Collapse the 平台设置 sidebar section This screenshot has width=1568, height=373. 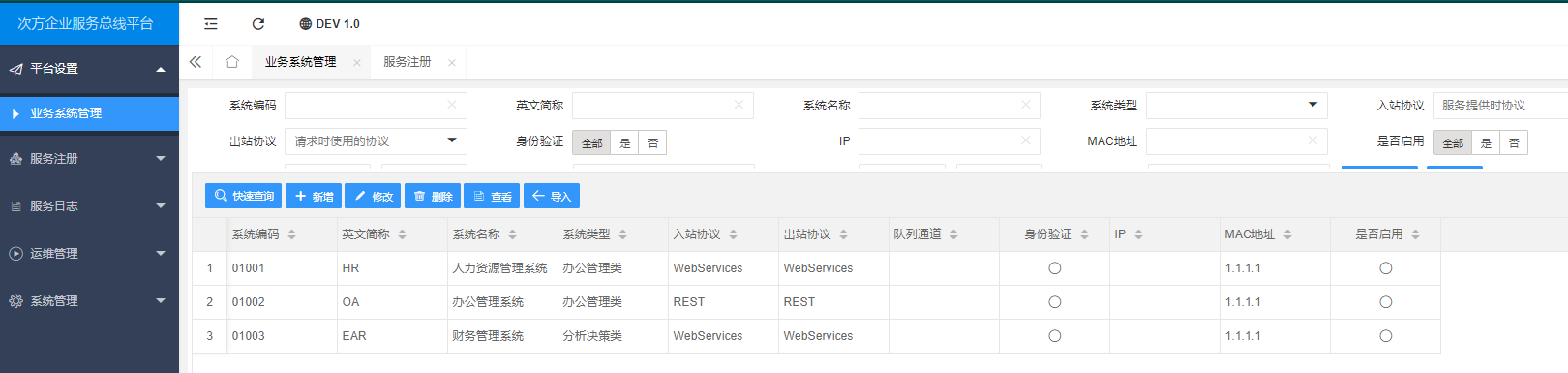(89, 69)
